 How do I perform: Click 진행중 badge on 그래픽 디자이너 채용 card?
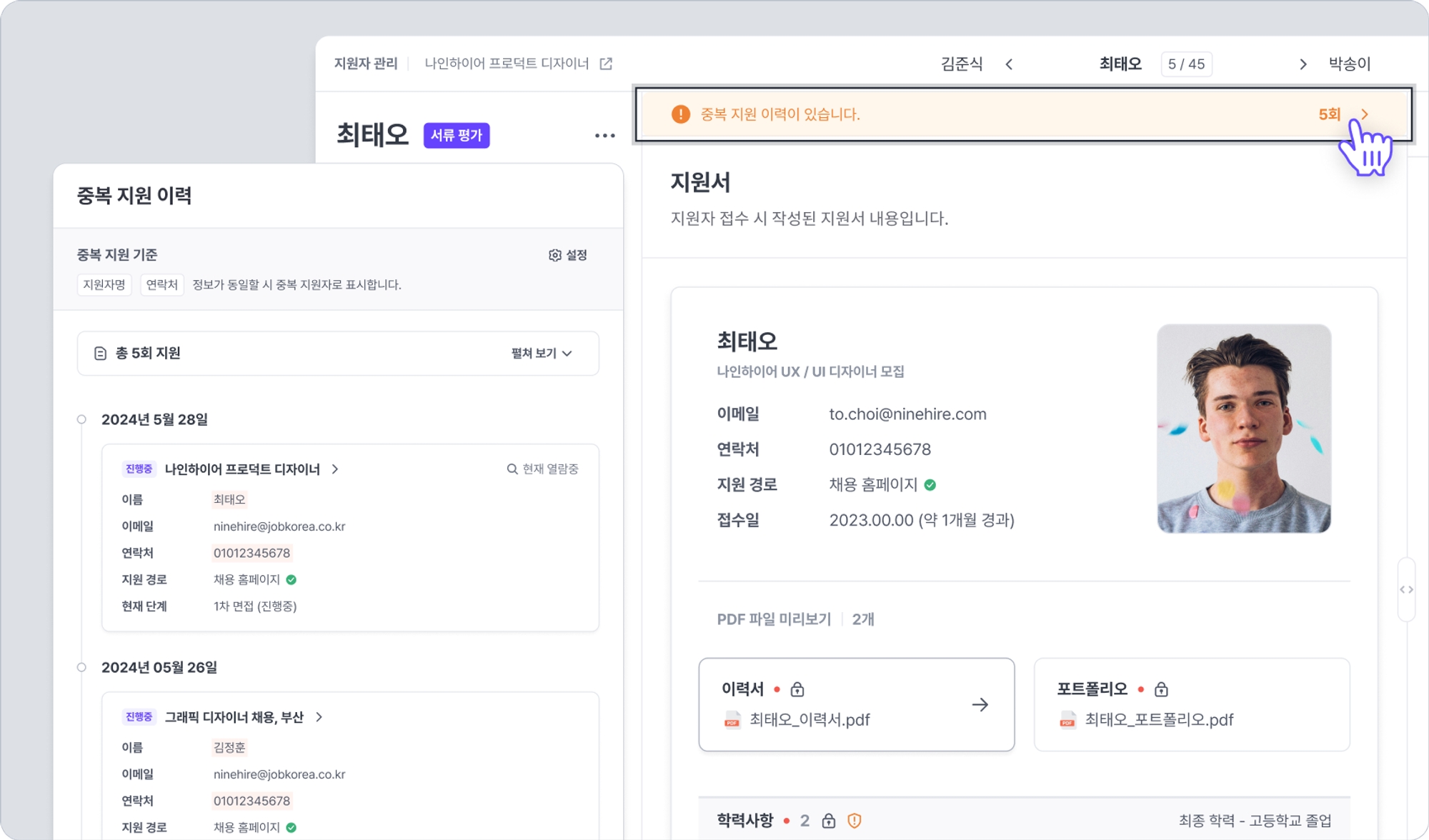[x=139, y=717]
